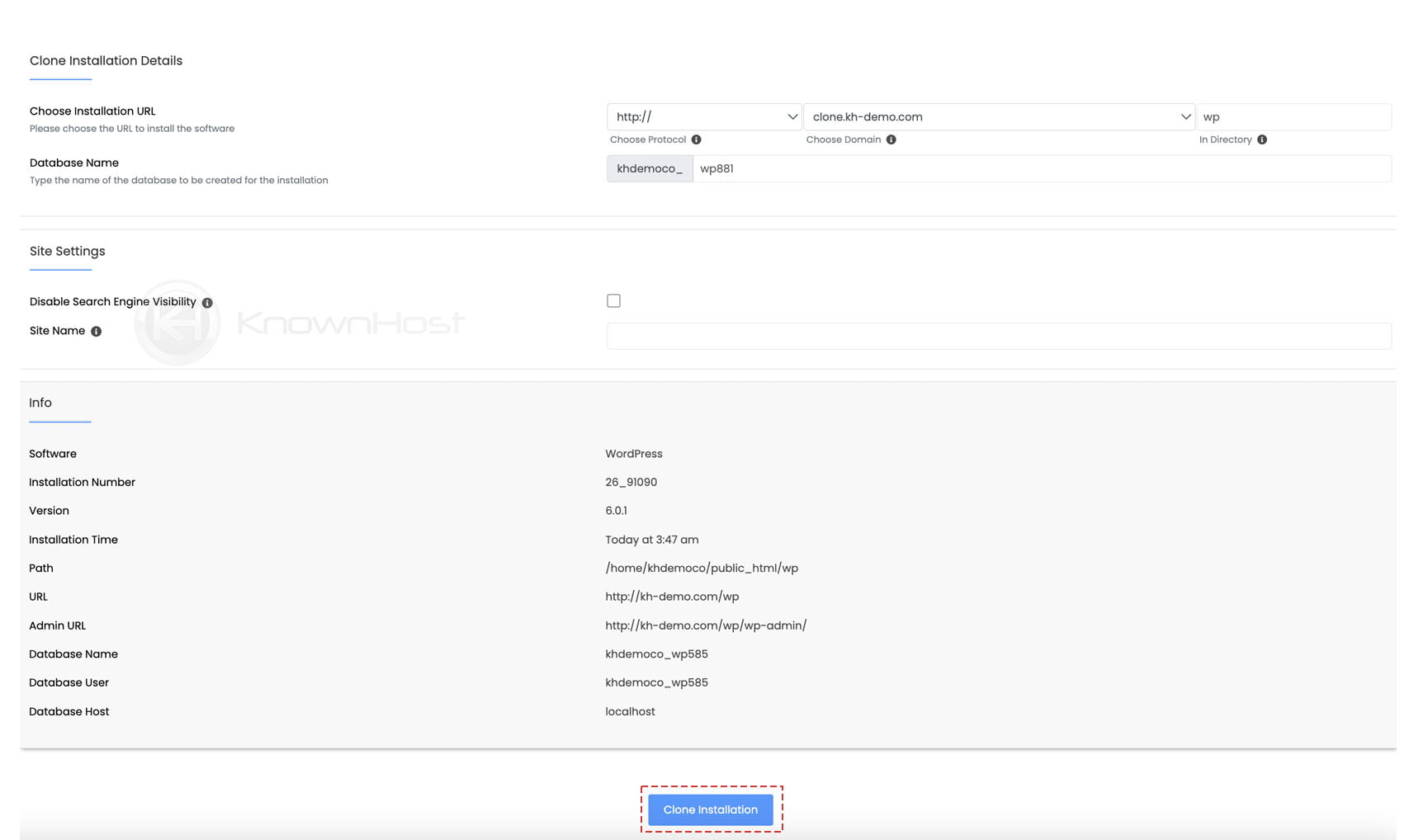Image resolution: width=1414 pixels, height=840 pixels.
Task: Click the info icon beside In Directory
Action: click(x=1261, y=139)
